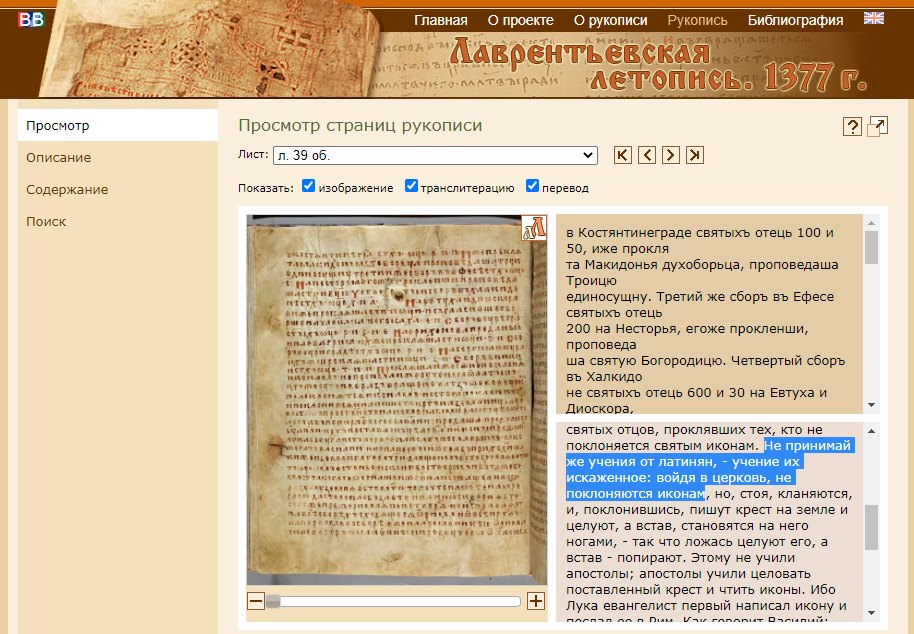Click the BB logo icon

coord(31,19)
